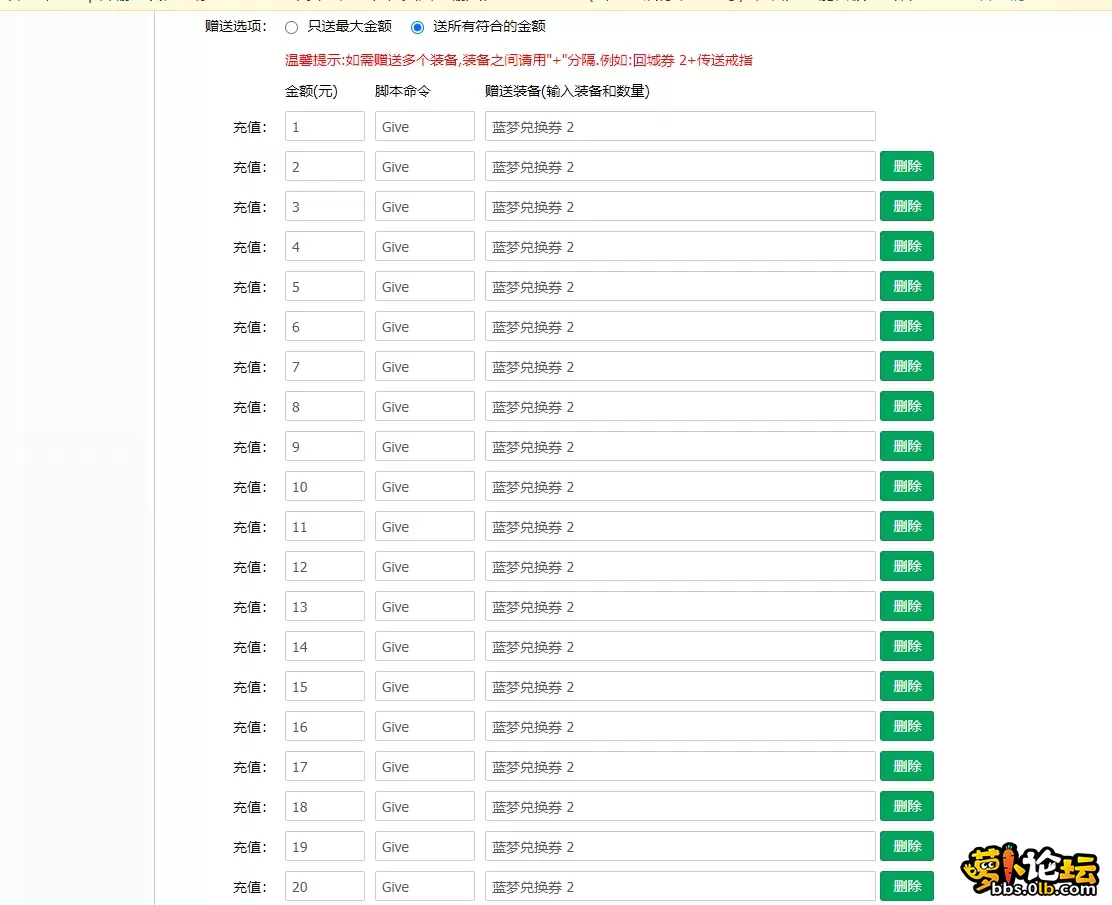Click the amount field containing 10
The width and height of the screenshot is (1112, 905).
(325, 487)
